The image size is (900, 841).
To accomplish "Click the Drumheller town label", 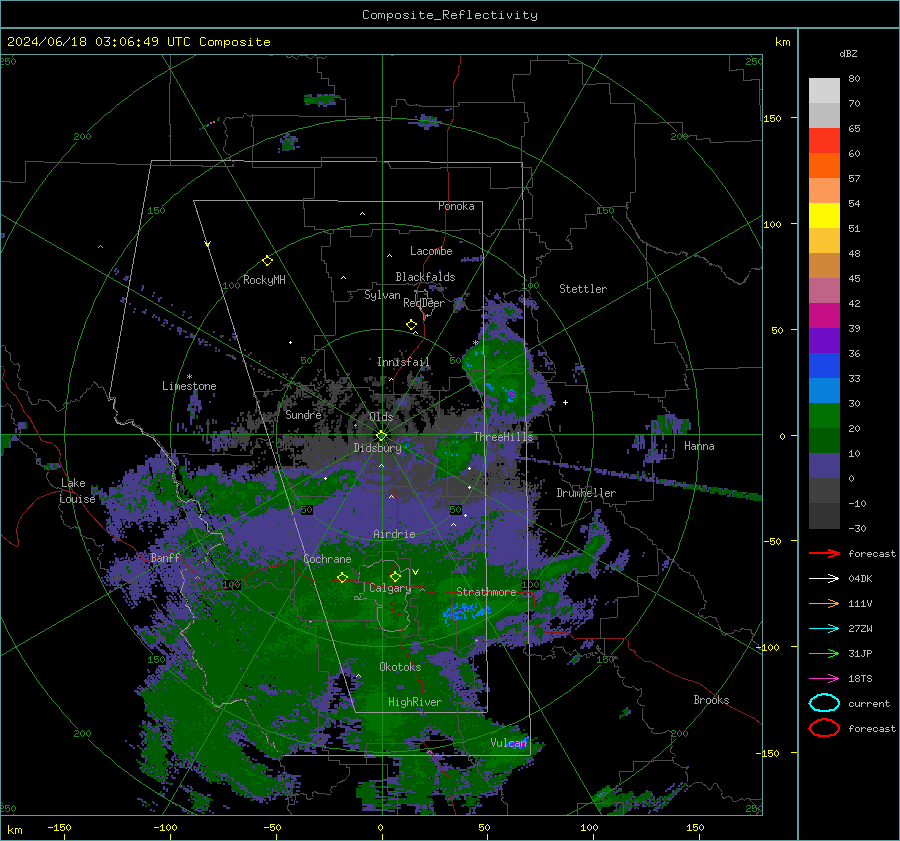I will [586, 493].
